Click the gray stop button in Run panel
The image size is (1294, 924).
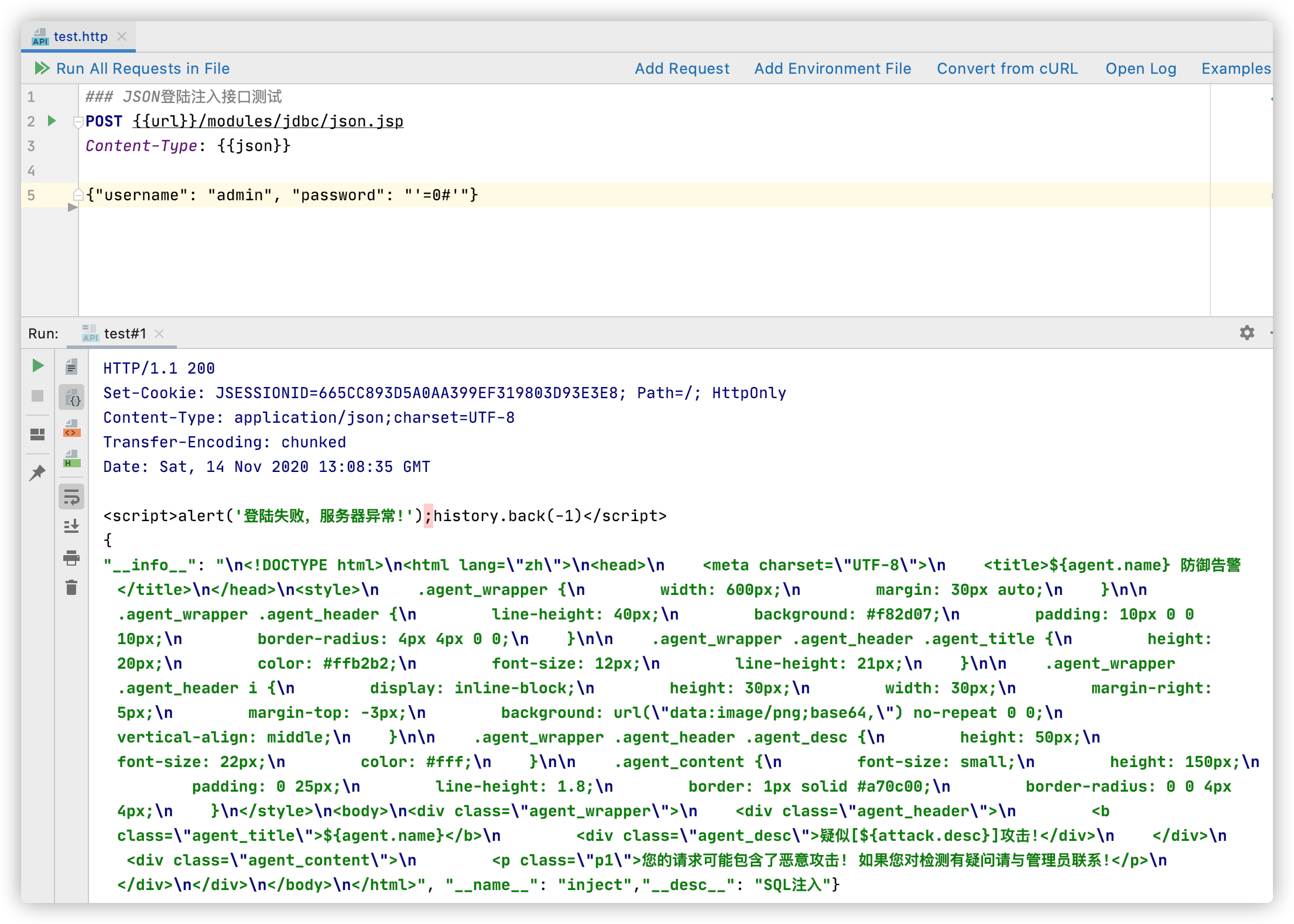pyautogui.click(x=37, y=396)
